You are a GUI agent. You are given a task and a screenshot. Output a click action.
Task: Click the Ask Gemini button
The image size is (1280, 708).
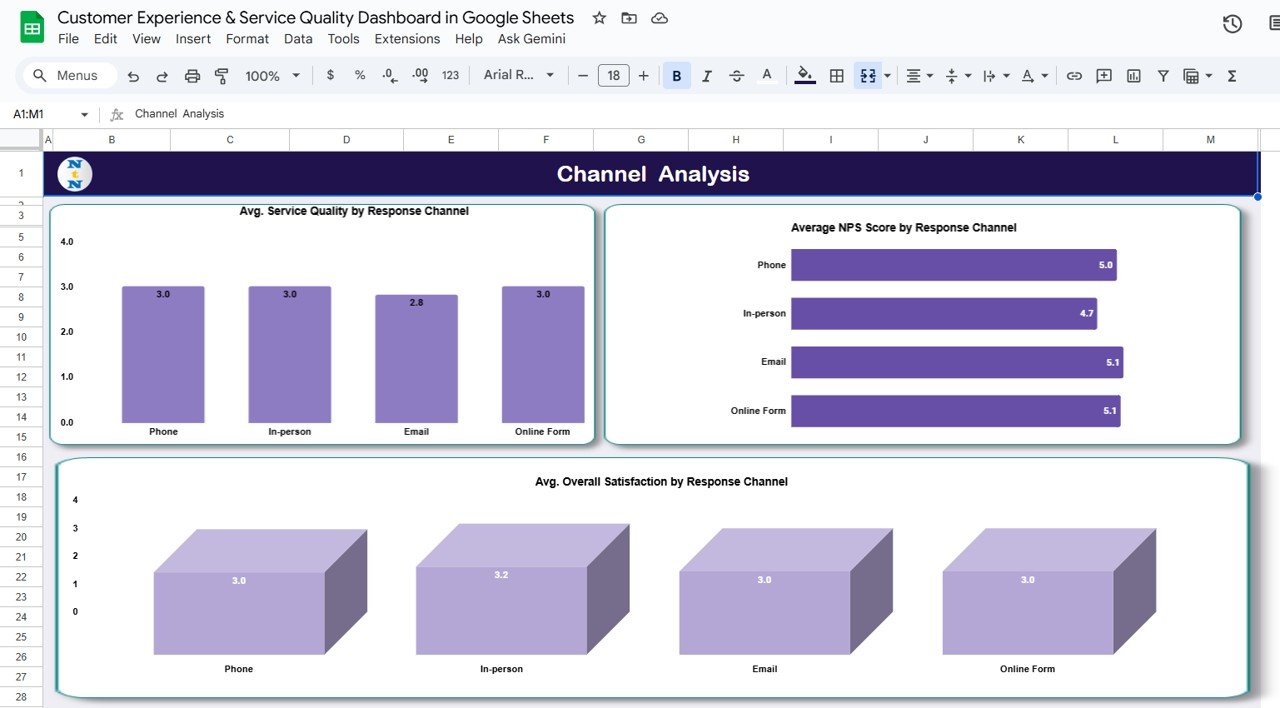531,39
